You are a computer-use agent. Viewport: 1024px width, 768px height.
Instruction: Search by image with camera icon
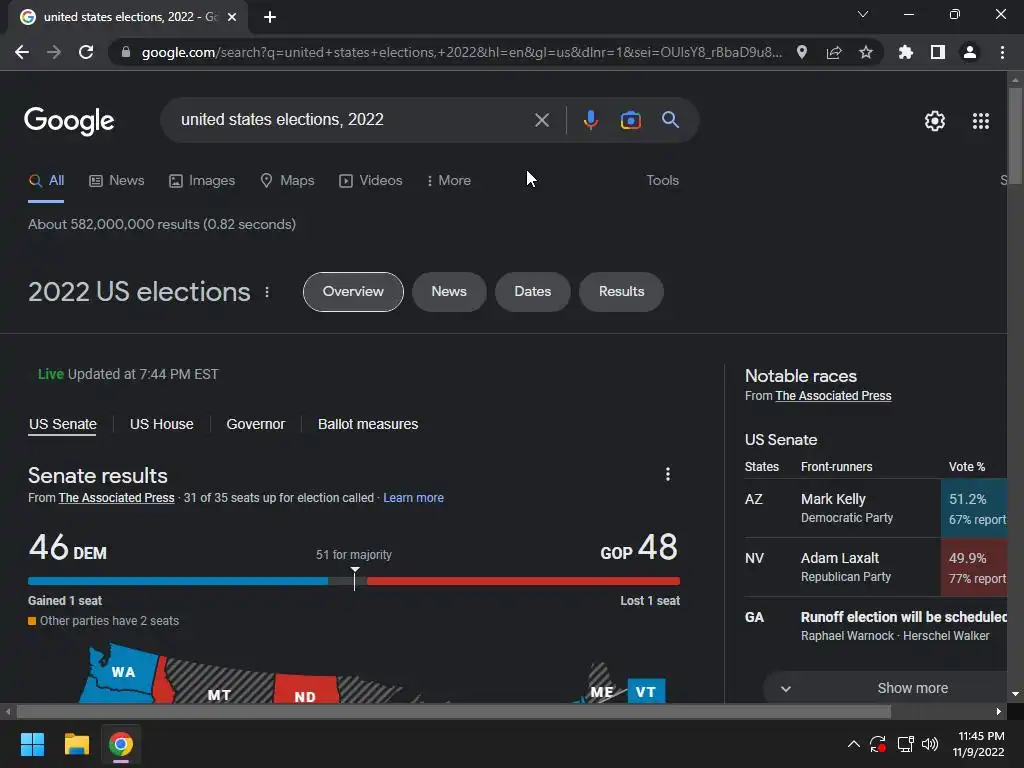630,120
